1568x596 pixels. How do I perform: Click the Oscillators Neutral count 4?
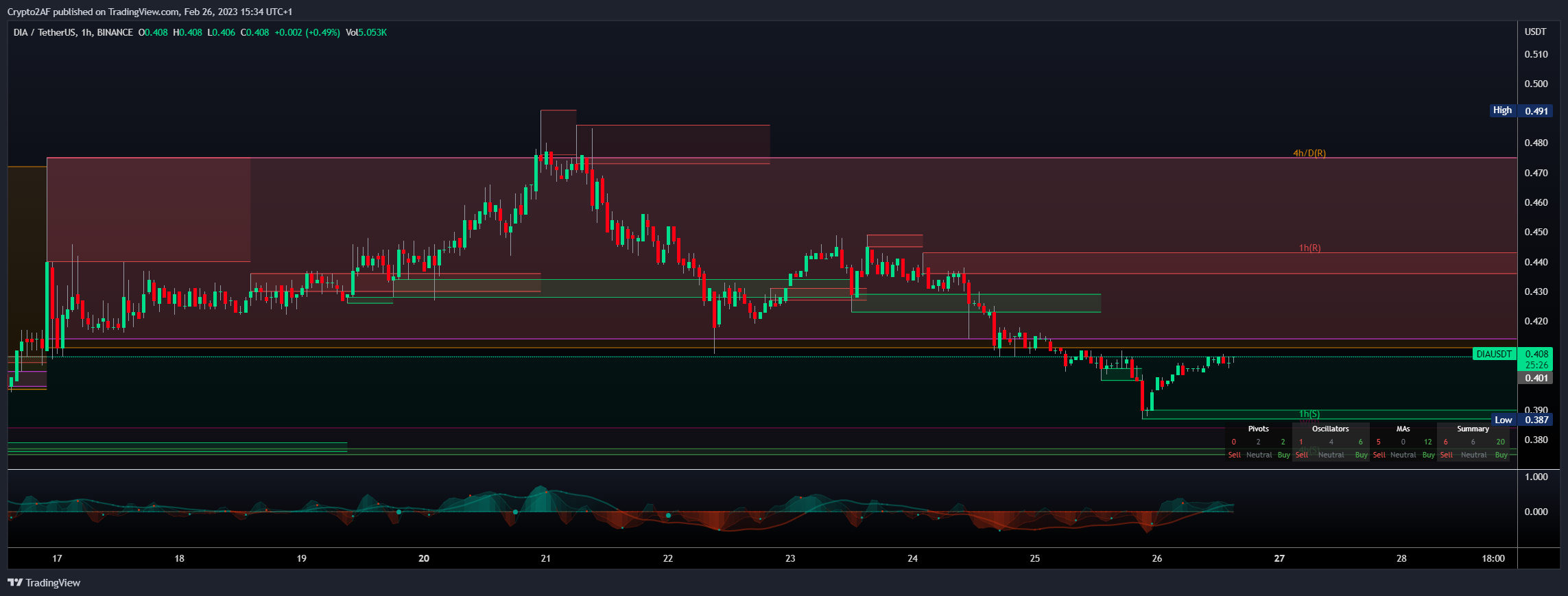point(1331,442)
